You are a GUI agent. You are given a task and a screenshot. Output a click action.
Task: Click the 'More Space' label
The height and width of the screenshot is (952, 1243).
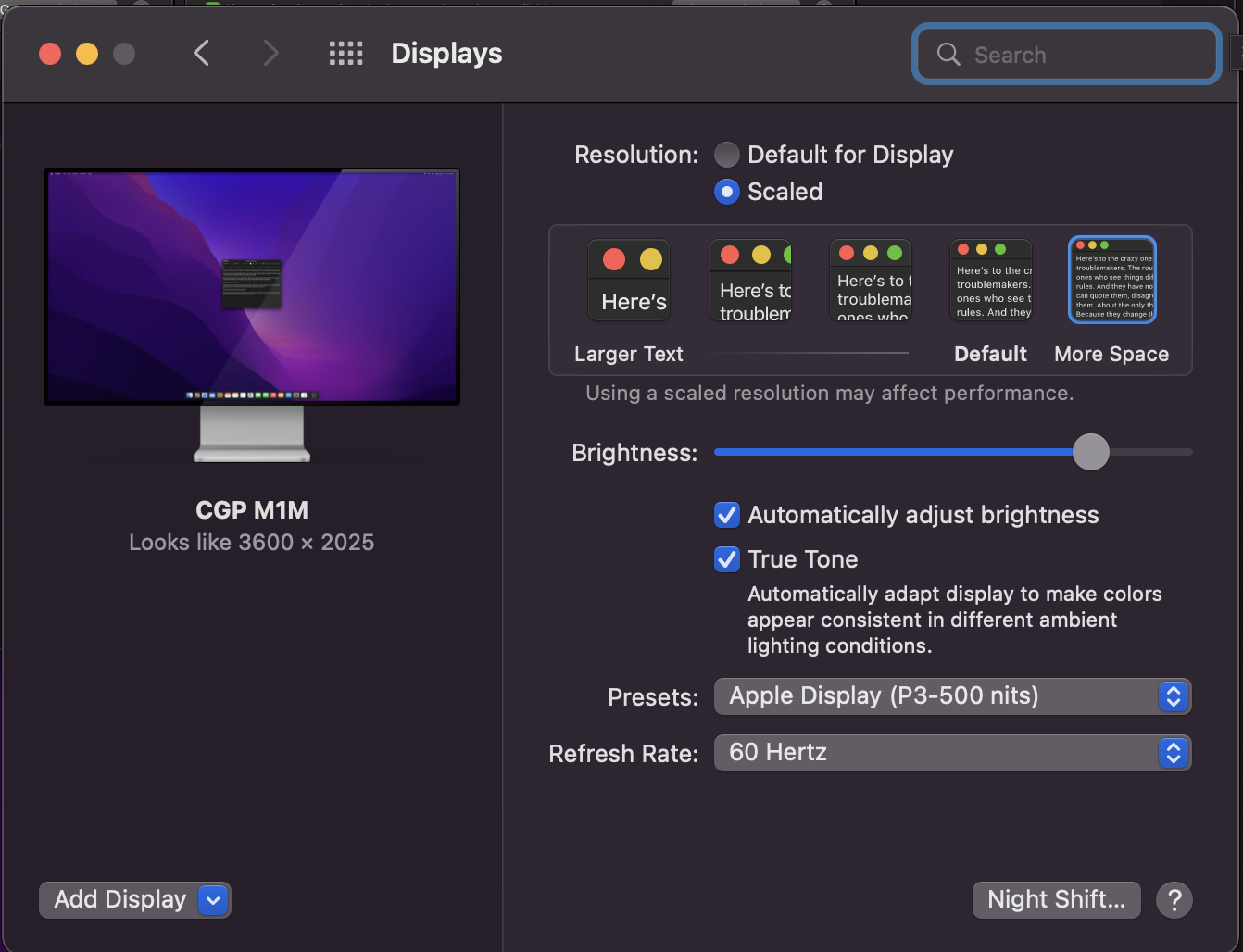1111,354
